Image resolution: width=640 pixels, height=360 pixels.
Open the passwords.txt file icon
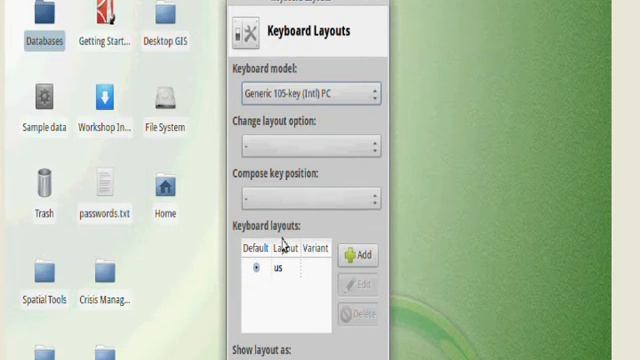click(x=104, y=182)
